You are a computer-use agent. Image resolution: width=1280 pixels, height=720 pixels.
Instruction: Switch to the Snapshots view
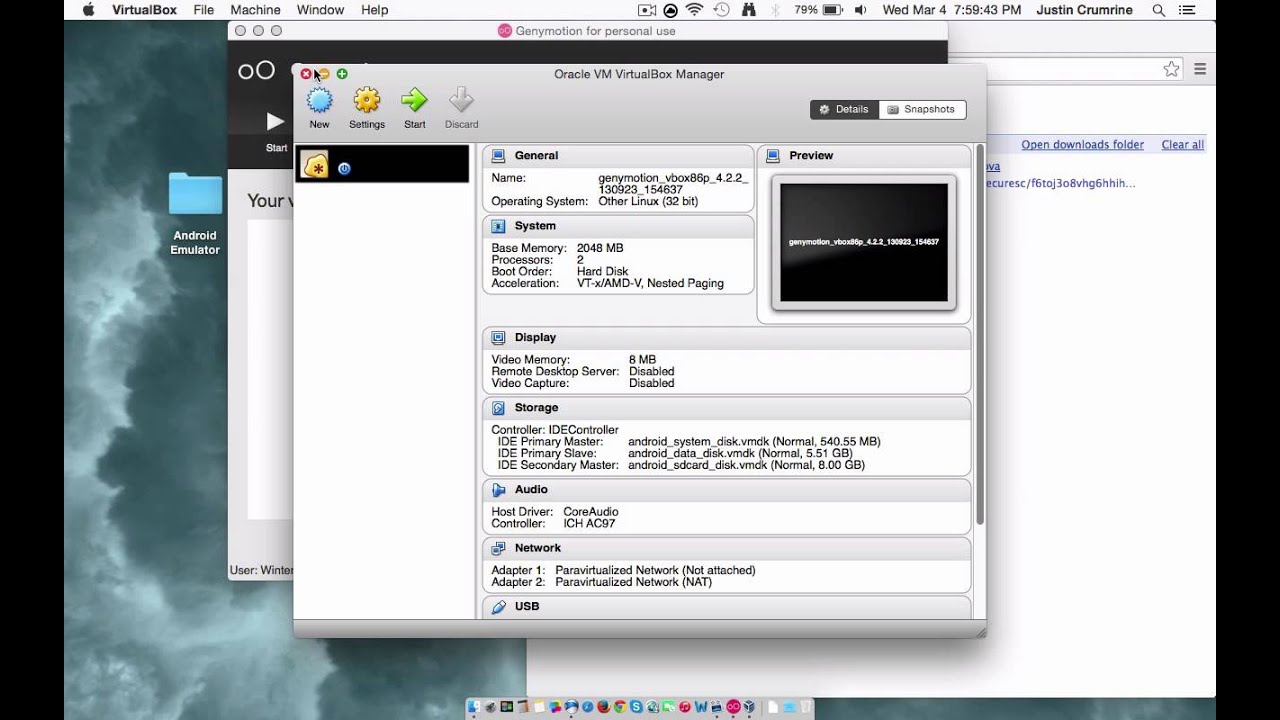coord(922,109)
